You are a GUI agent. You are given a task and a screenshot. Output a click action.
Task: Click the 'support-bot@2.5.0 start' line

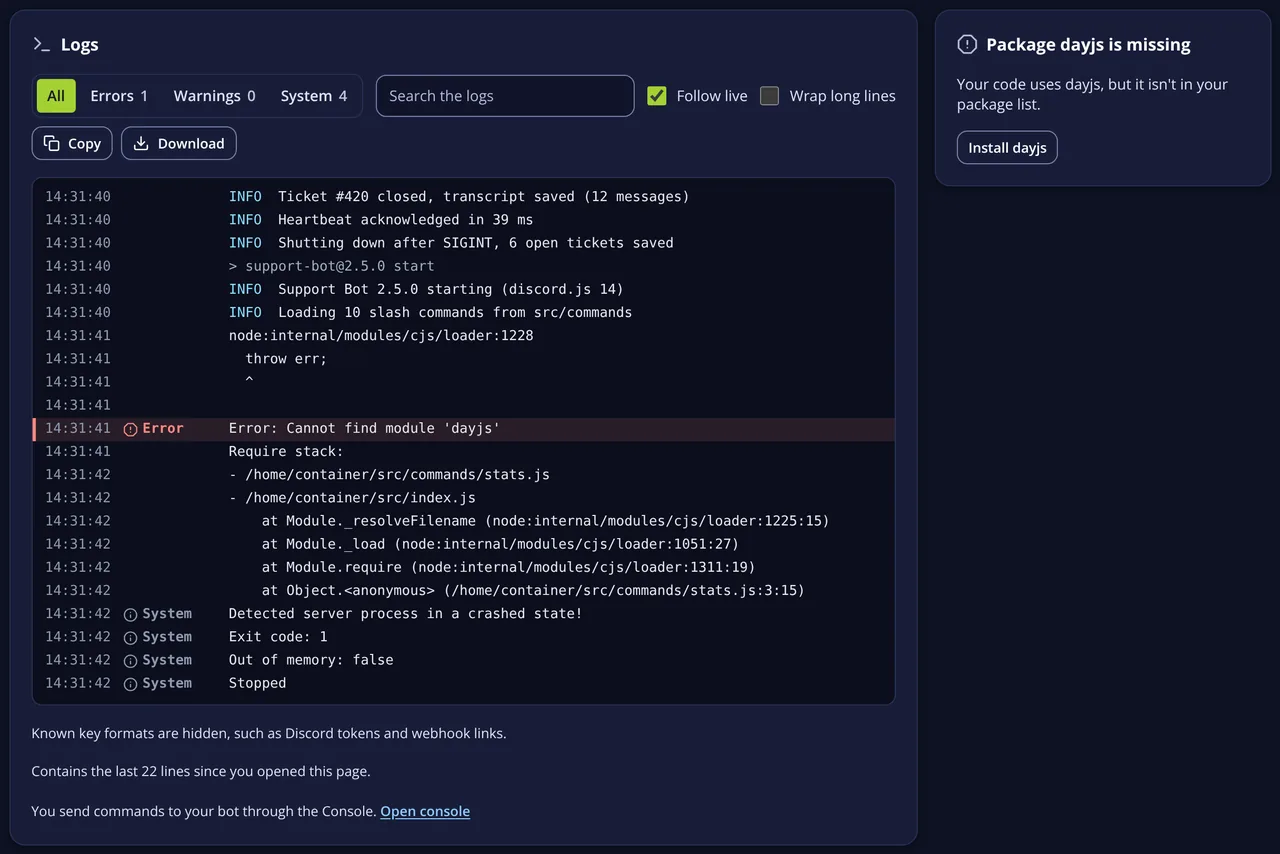[x=464, y=266]
